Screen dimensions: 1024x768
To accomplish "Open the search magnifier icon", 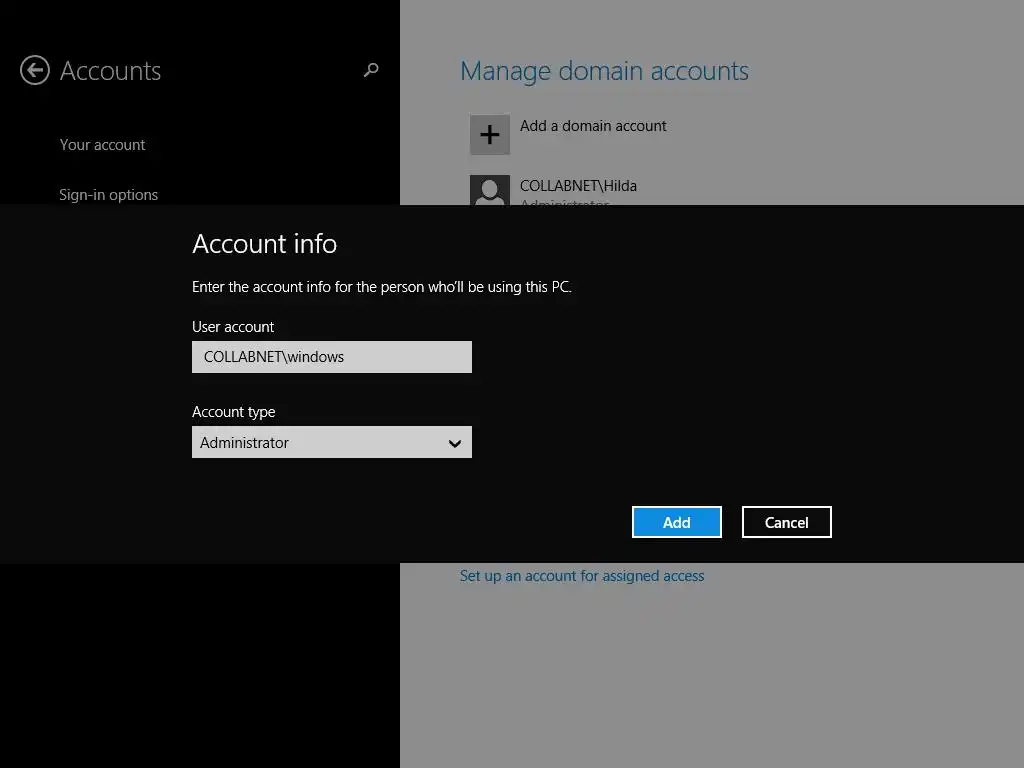I will [x=371, y=70].
